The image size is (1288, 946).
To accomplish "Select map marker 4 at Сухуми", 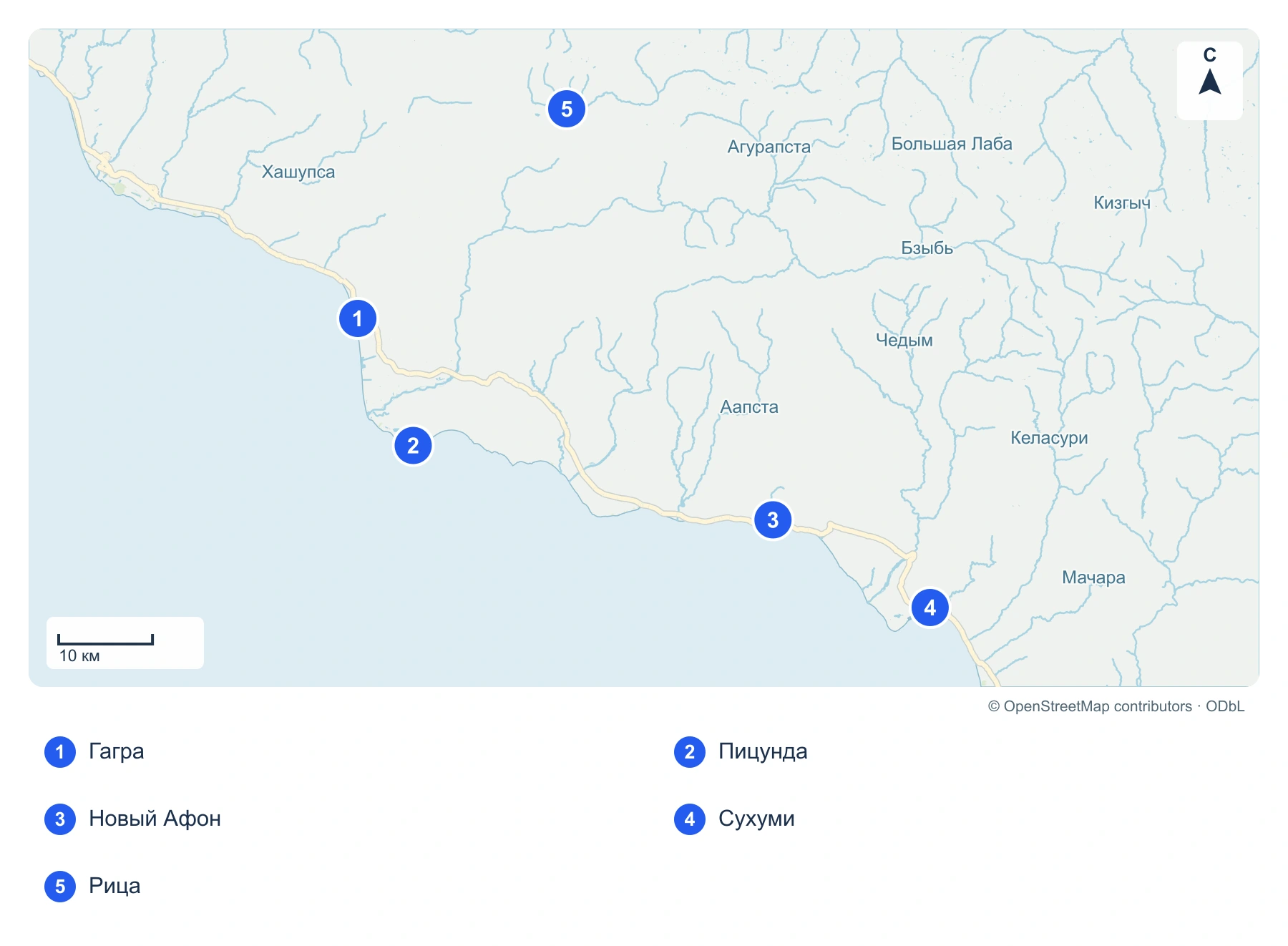I will (930, 608).
